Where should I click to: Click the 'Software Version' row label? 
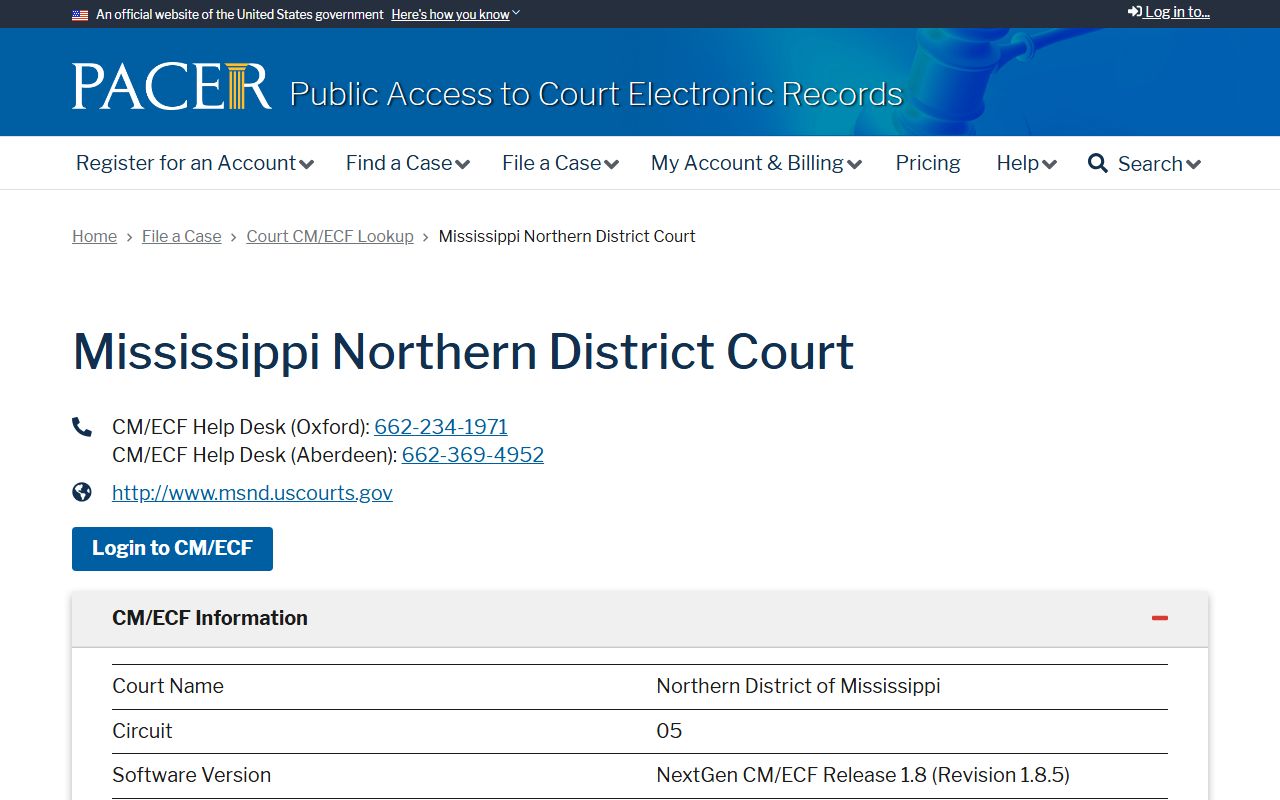[191, 775]
